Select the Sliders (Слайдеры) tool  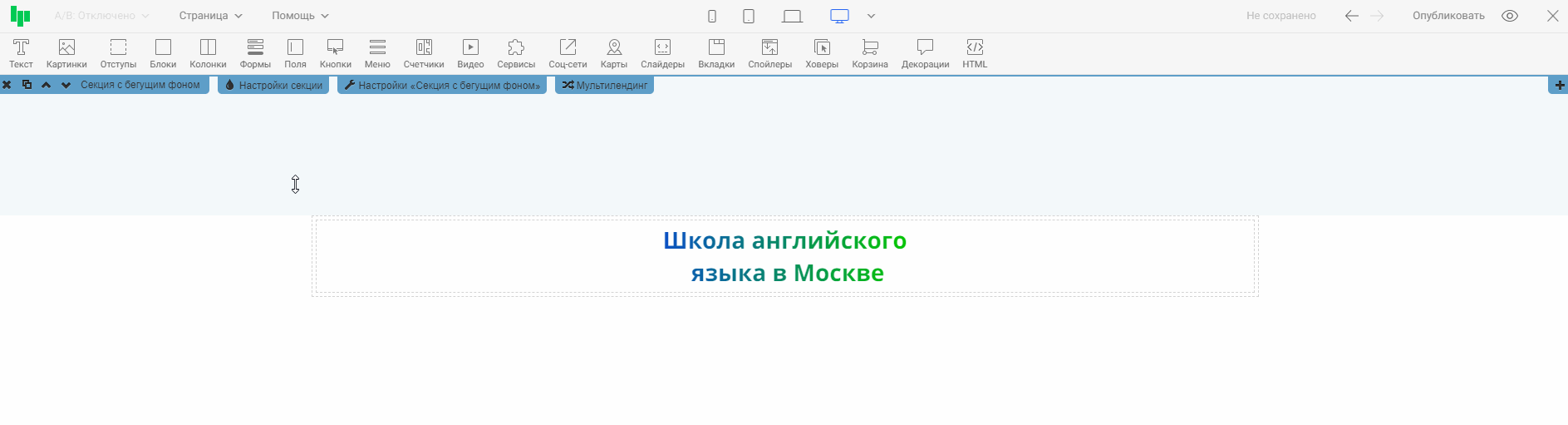[x=662, y=53]
